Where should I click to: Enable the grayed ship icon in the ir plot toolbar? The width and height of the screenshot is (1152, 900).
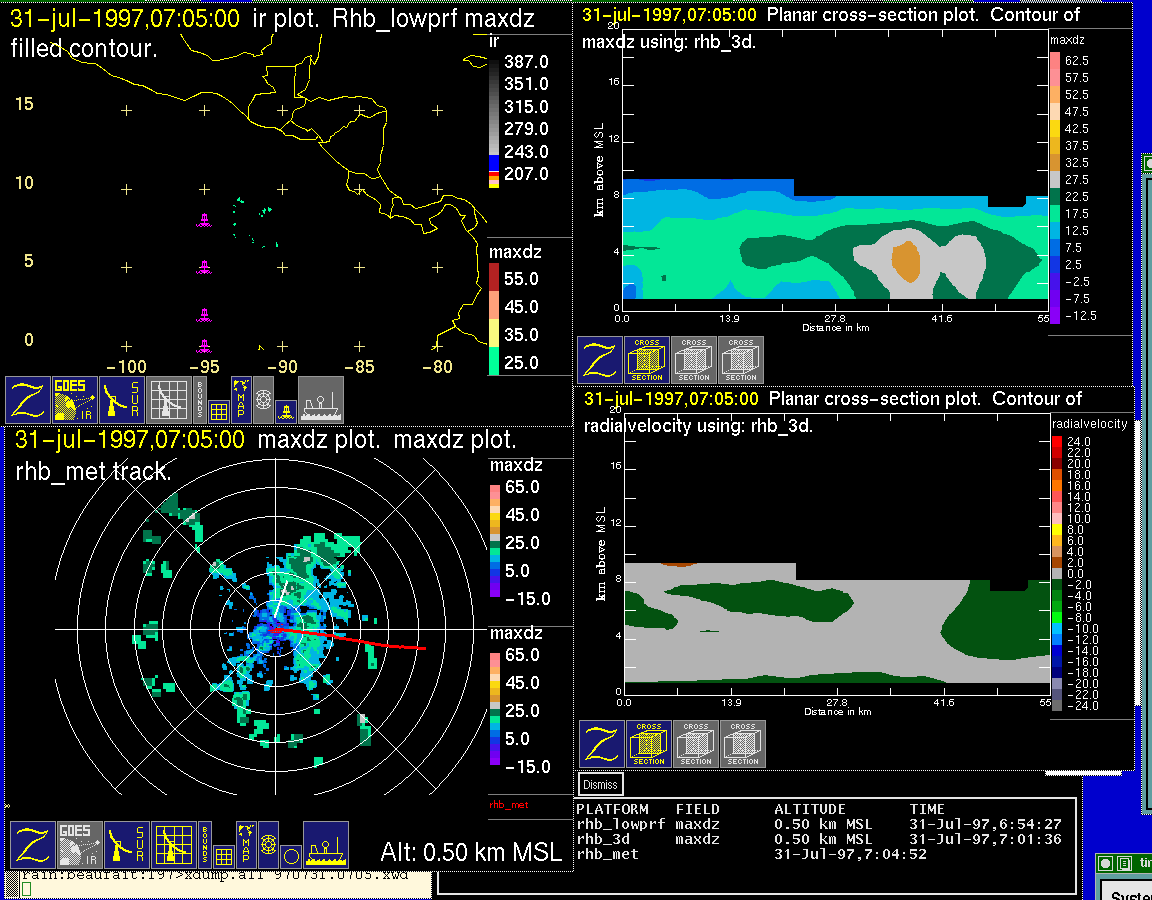[x=321, y=400]
